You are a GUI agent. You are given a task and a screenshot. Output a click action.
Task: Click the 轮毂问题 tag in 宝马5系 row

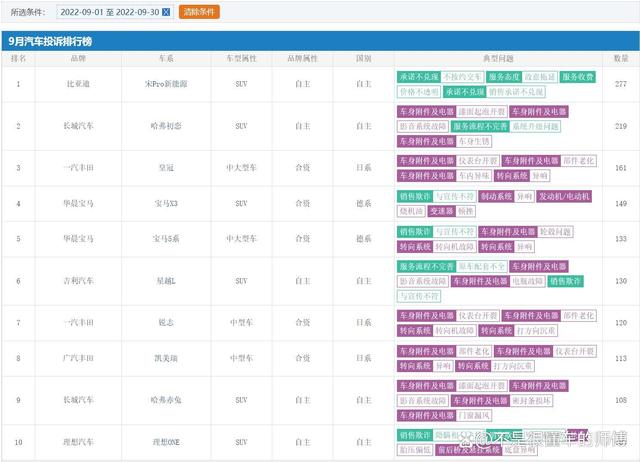tap(555, 232)
